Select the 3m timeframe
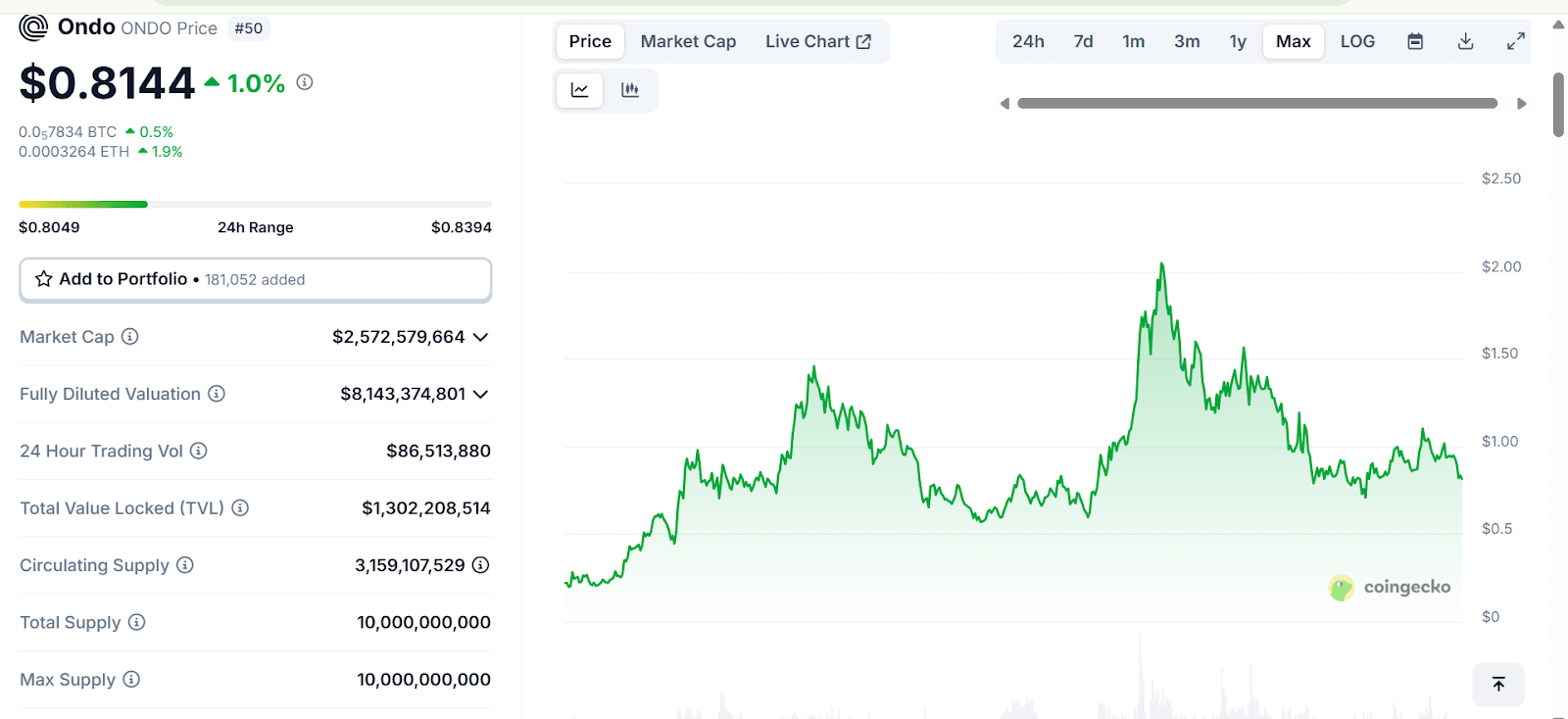This screenshot has width=1568, height=719. tap(1187, 41)
